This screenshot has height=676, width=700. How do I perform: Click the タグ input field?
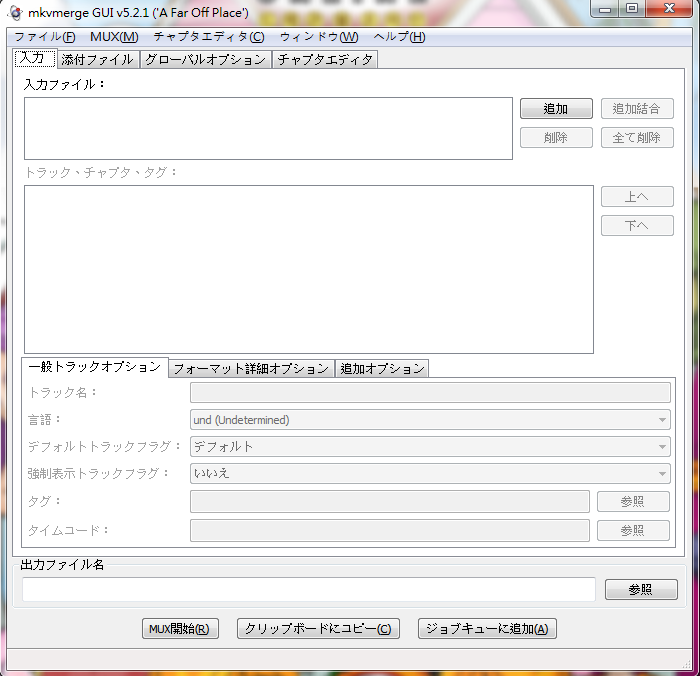click(x=390, y=501)
